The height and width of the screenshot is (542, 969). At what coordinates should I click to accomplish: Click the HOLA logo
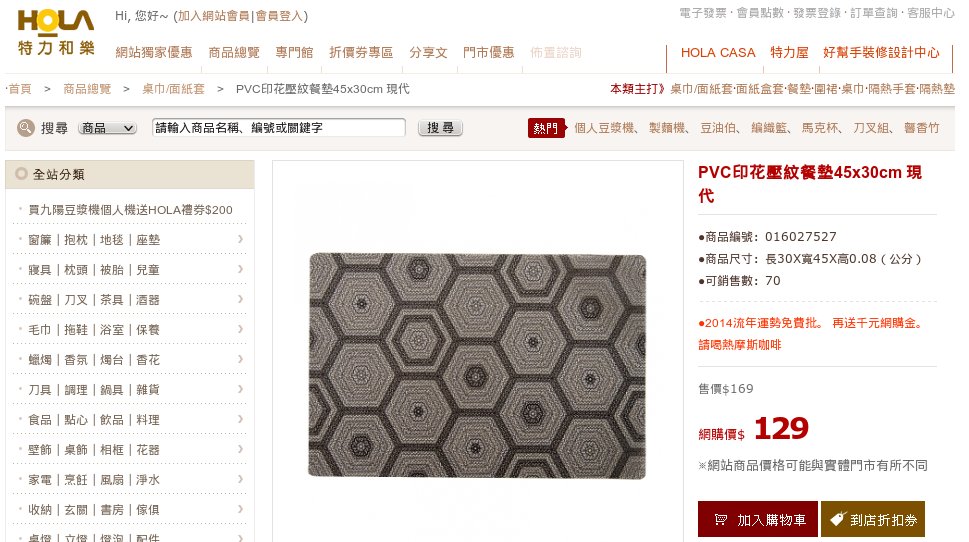(56, 32)
